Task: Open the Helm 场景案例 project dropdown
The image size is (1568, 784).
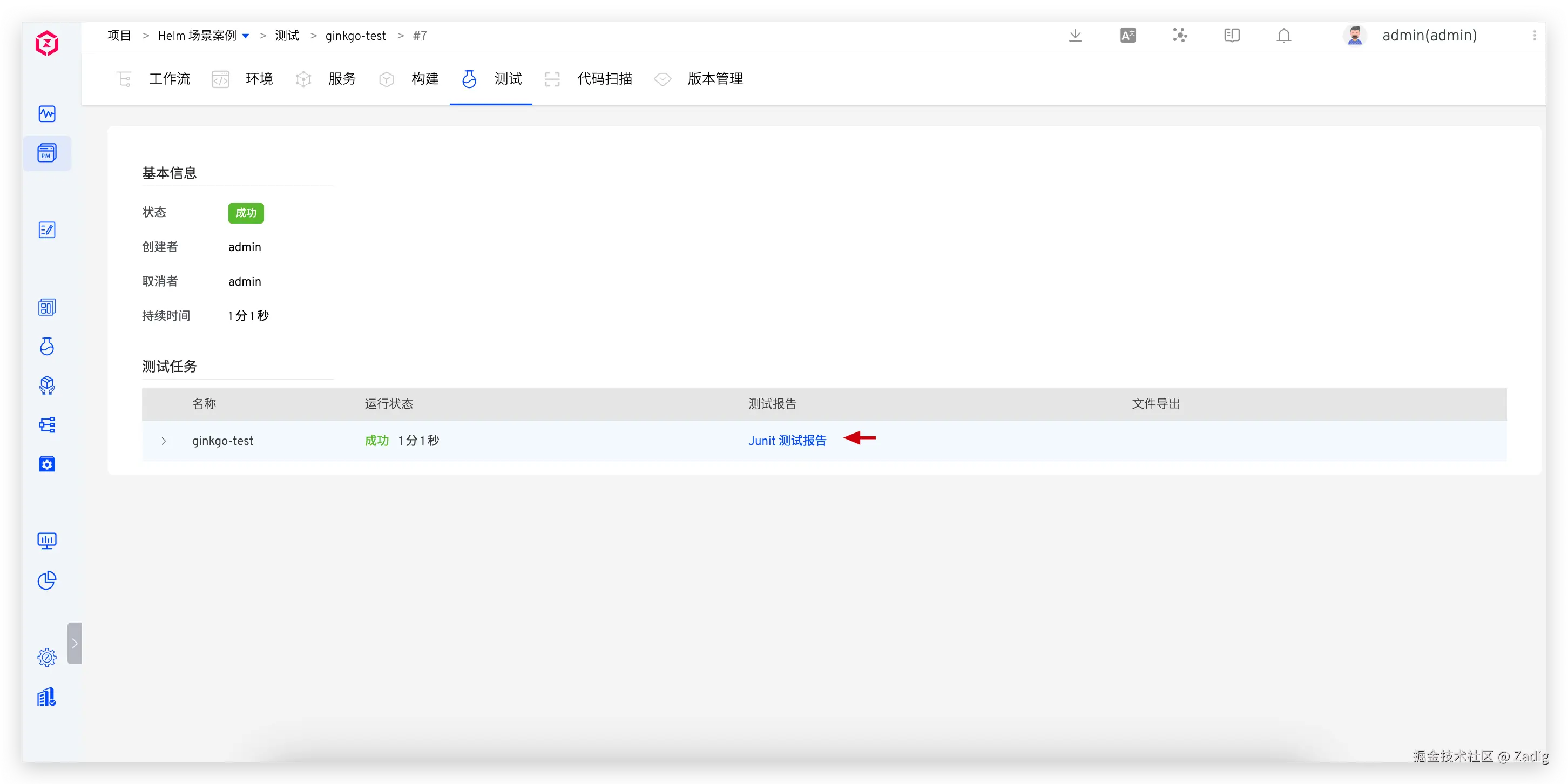Action: pyautogui.click(x=245, y=36)
